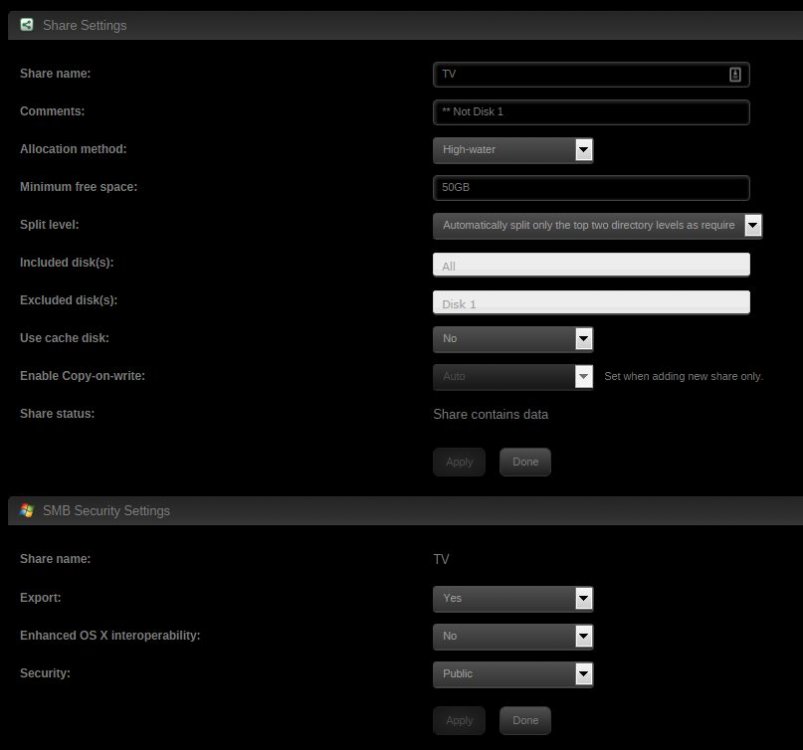
Task: Open the Split level dropdown
Action: tap(598, 226)
